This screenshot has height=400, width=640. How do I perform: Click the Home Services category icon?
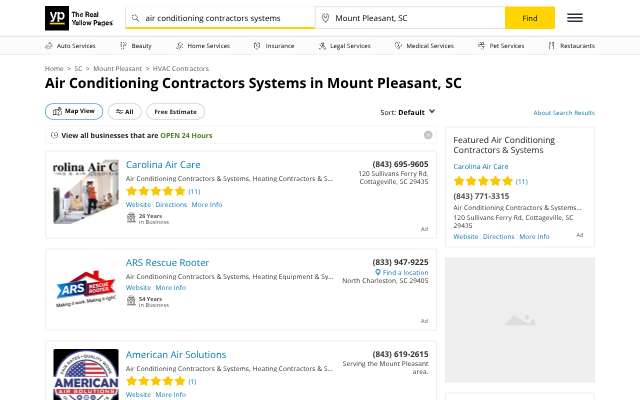[180, 46]
